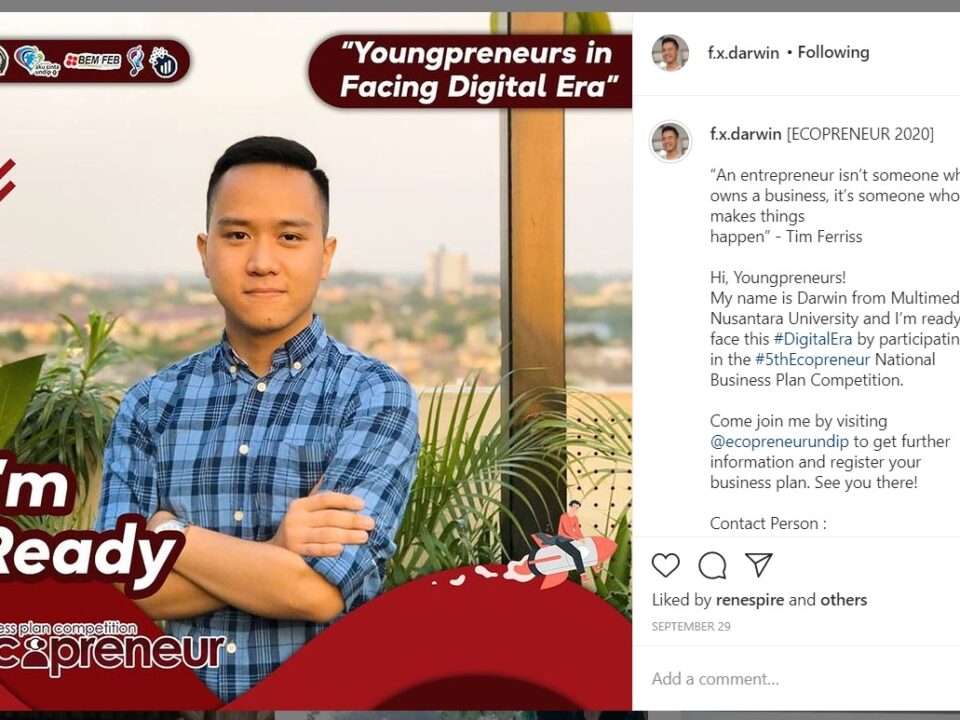The width and height of the screenshot is (960, 720).
Task: Click f.x.darwin username in caption
Action: point(746,134)
